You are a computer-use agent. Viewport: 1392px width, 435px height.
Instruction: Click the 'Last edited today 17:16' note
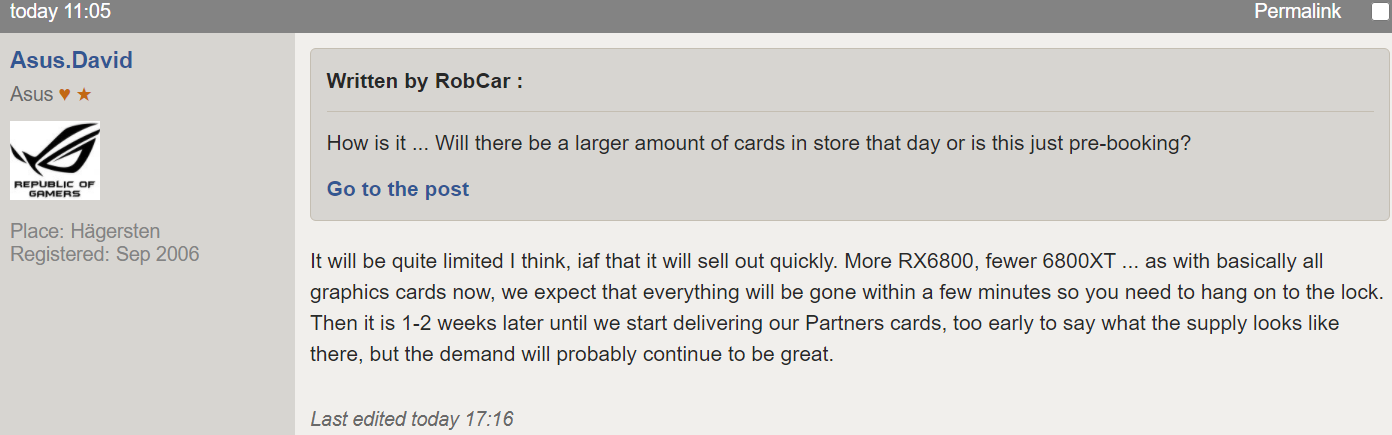(x=412, y=419)
